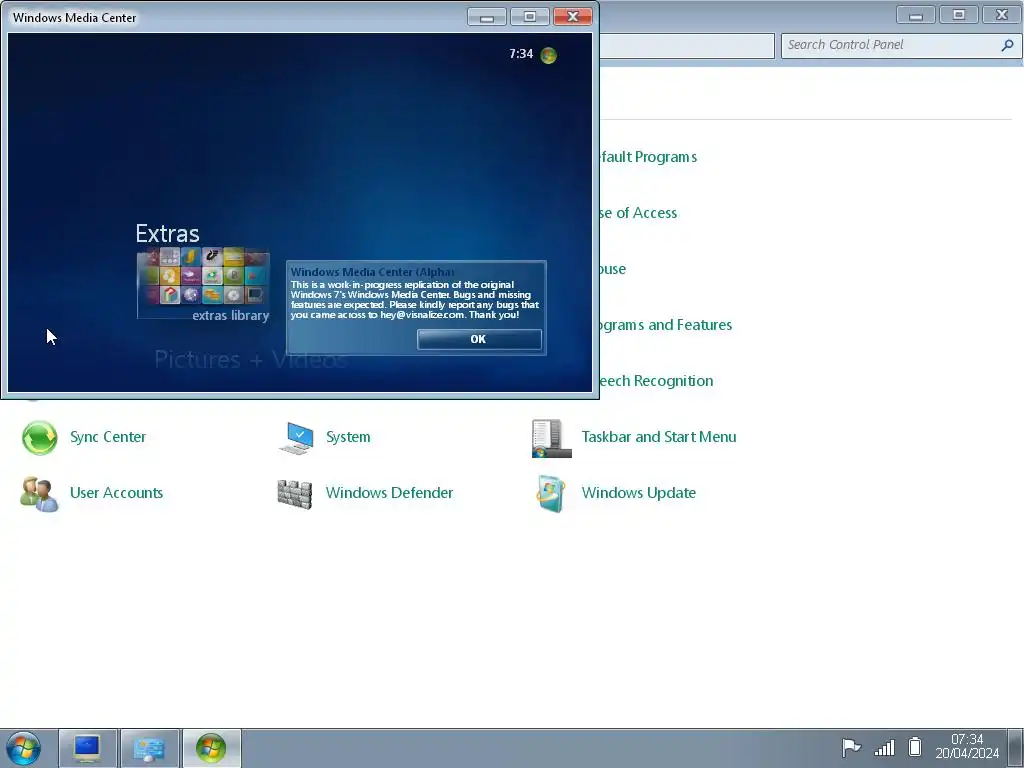Switch to the Control Panel taskbar button
1024x768 pixels.
pos(150,748)
